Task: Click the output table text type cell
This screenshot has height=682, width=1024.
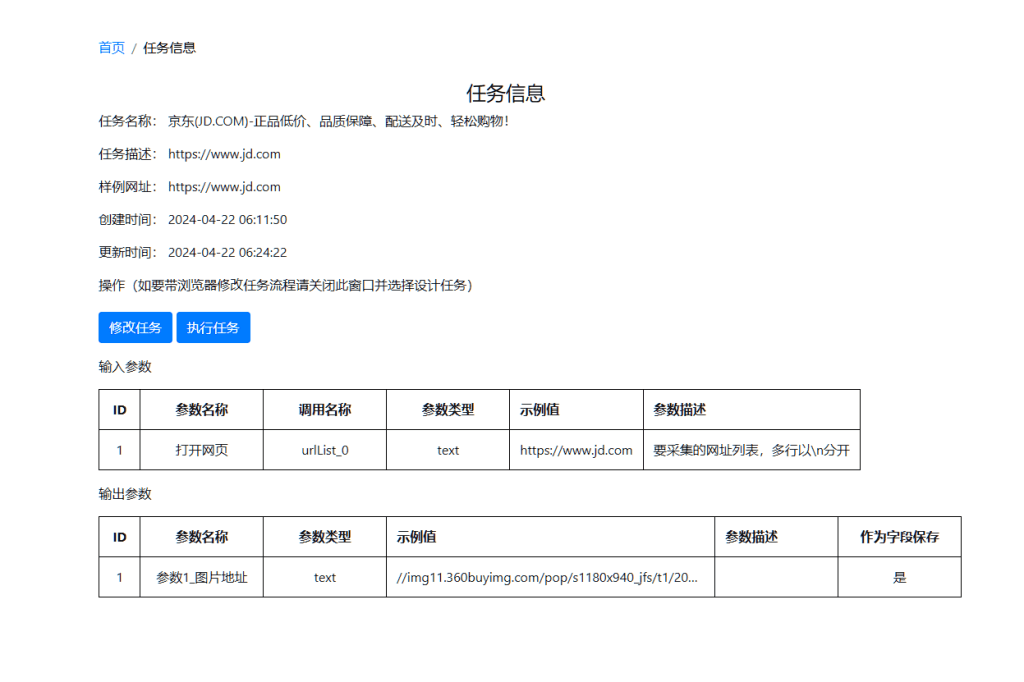Action: (x=325, y=577)
